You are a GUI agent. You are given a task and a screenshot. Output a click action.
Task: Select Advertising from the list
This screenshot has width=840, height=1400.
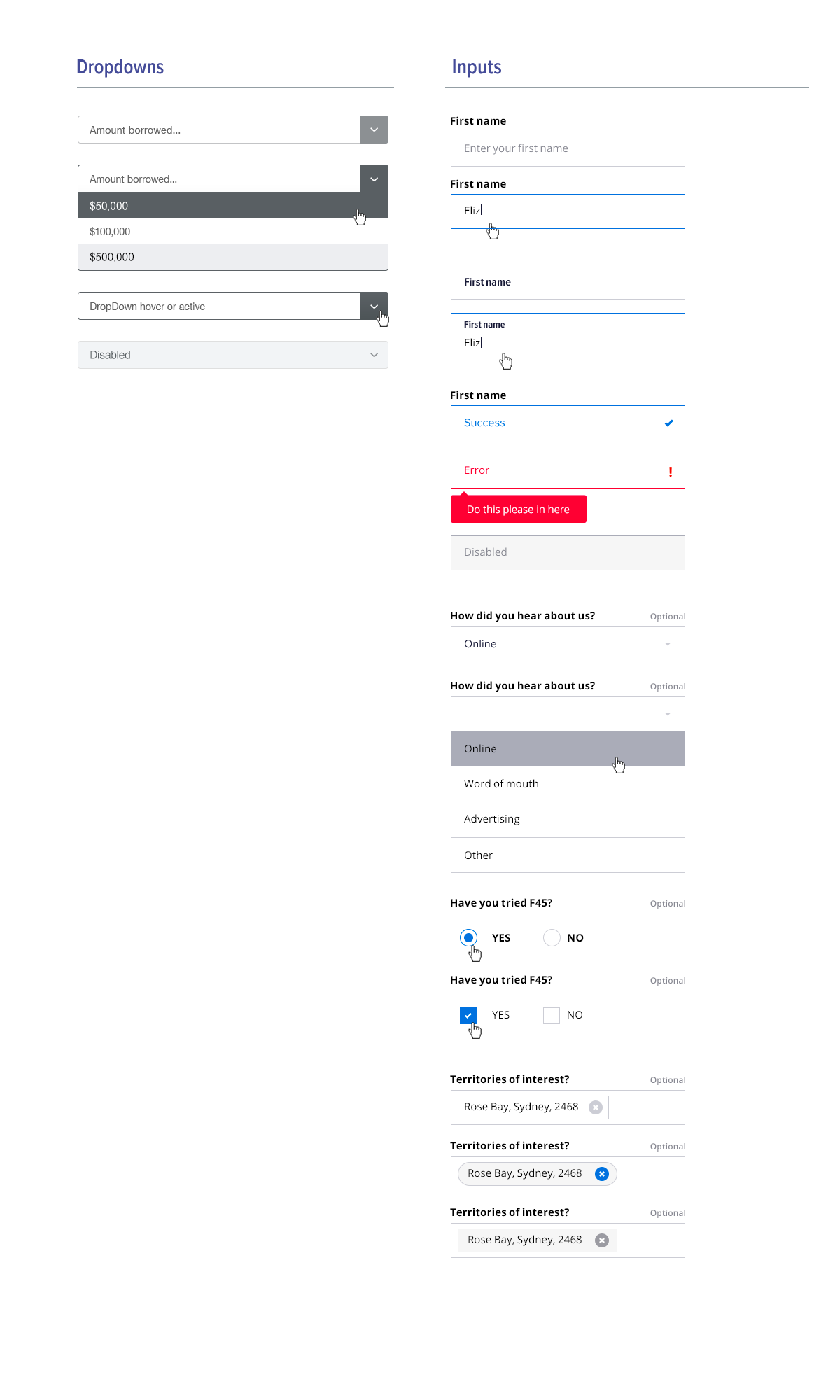[x=568, y=820]
